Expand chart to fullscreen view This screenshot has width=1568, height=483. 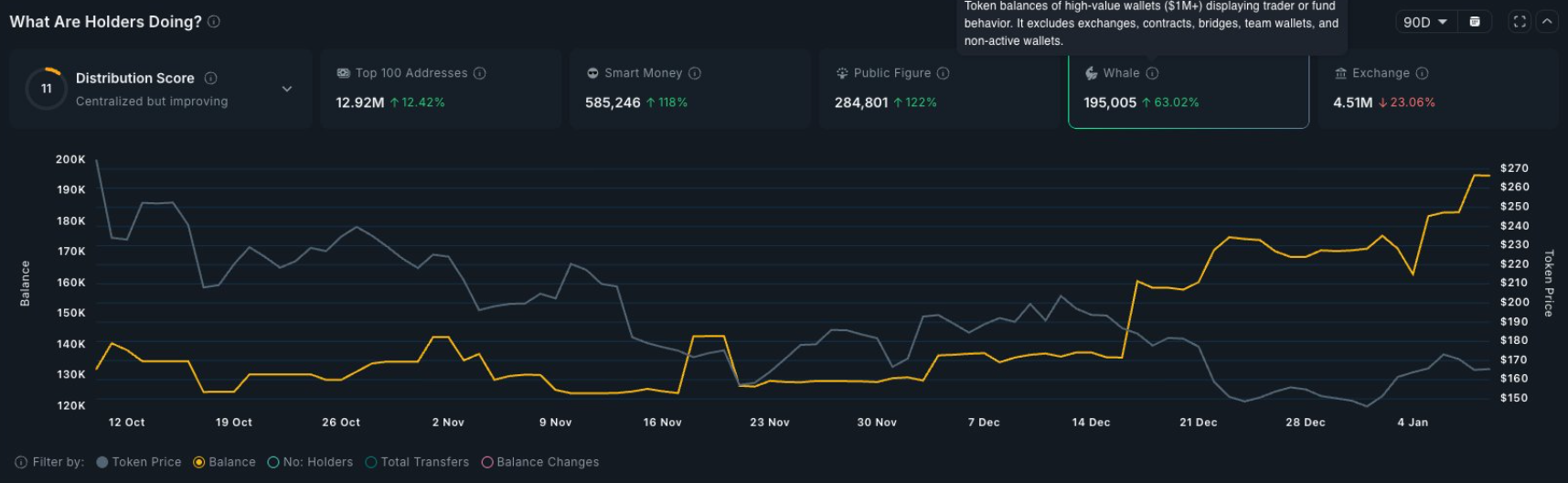pos(1520,22)
